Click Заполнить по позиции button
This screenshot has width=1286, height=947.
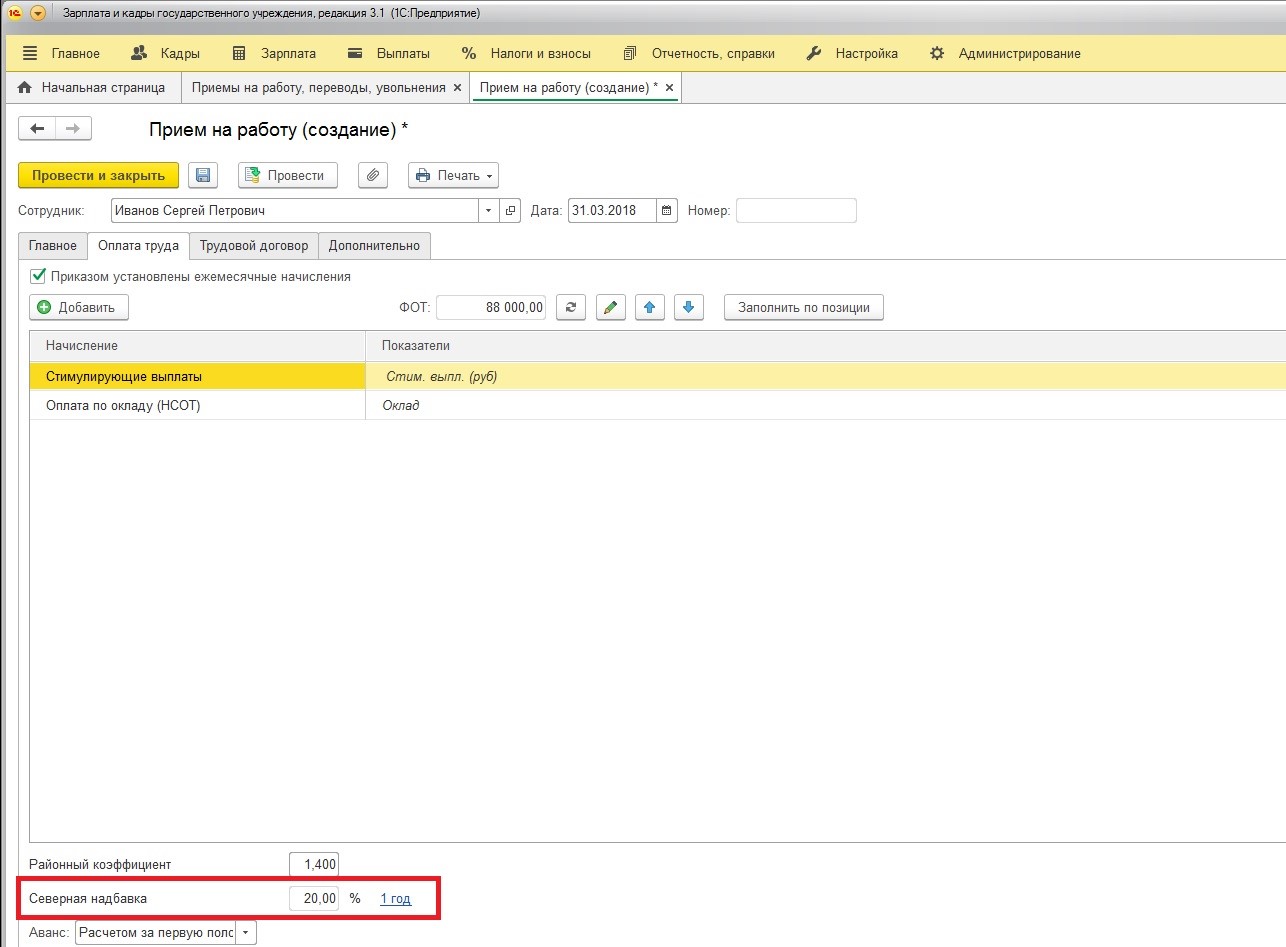pyautogui.click(x=804, y=307)
